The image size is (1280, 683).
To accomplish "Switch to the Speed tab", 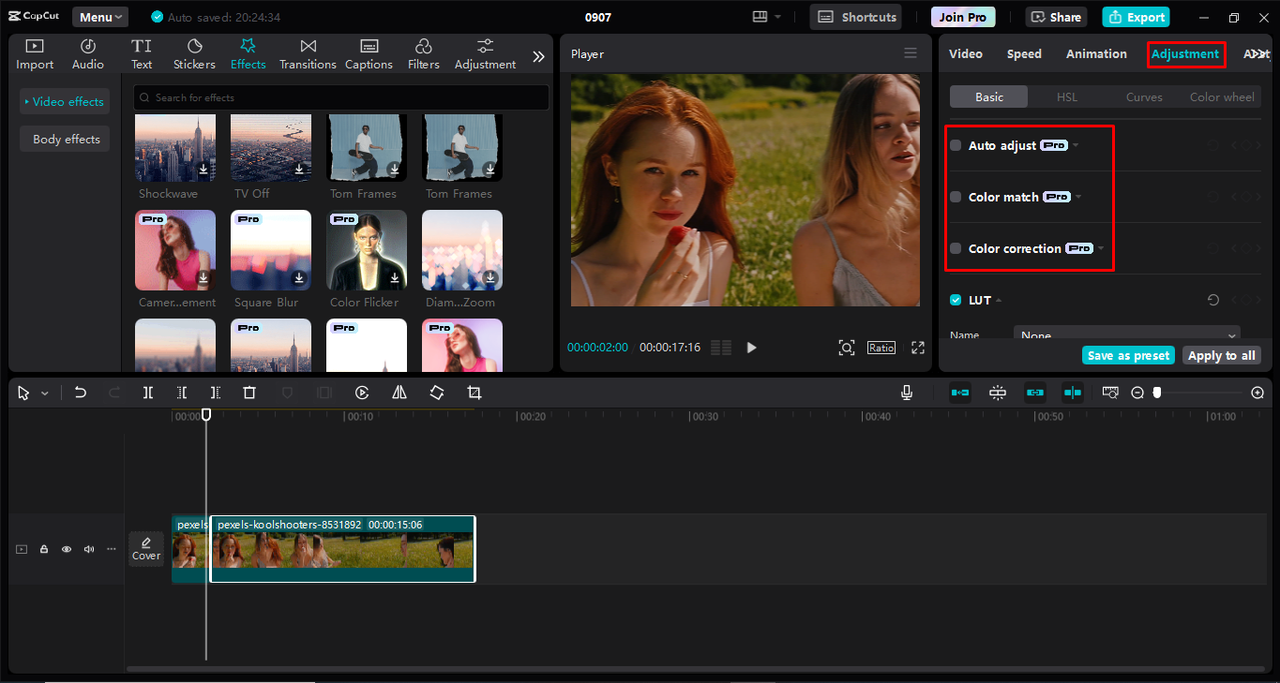I will point(1024,54).
